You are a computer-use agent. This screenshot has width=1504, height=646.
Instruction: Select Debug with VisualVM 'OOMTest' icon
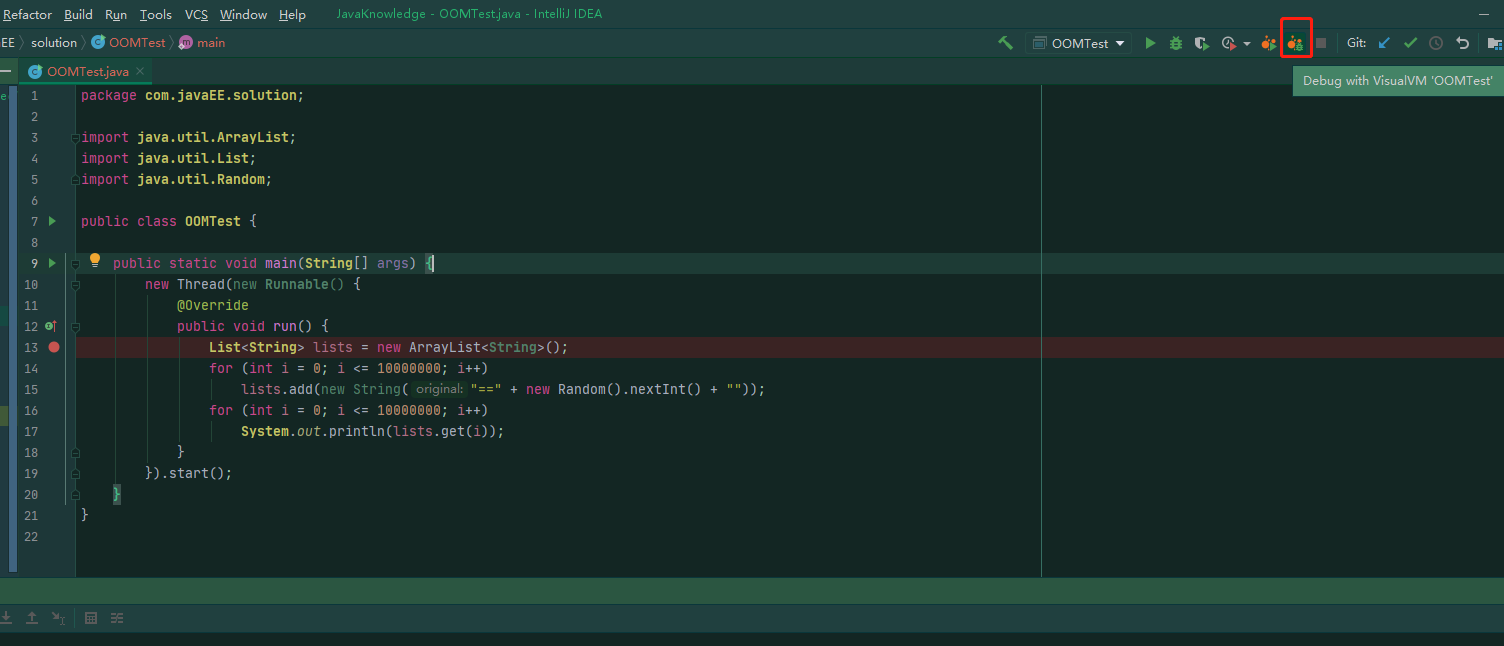coord(1295,42)
